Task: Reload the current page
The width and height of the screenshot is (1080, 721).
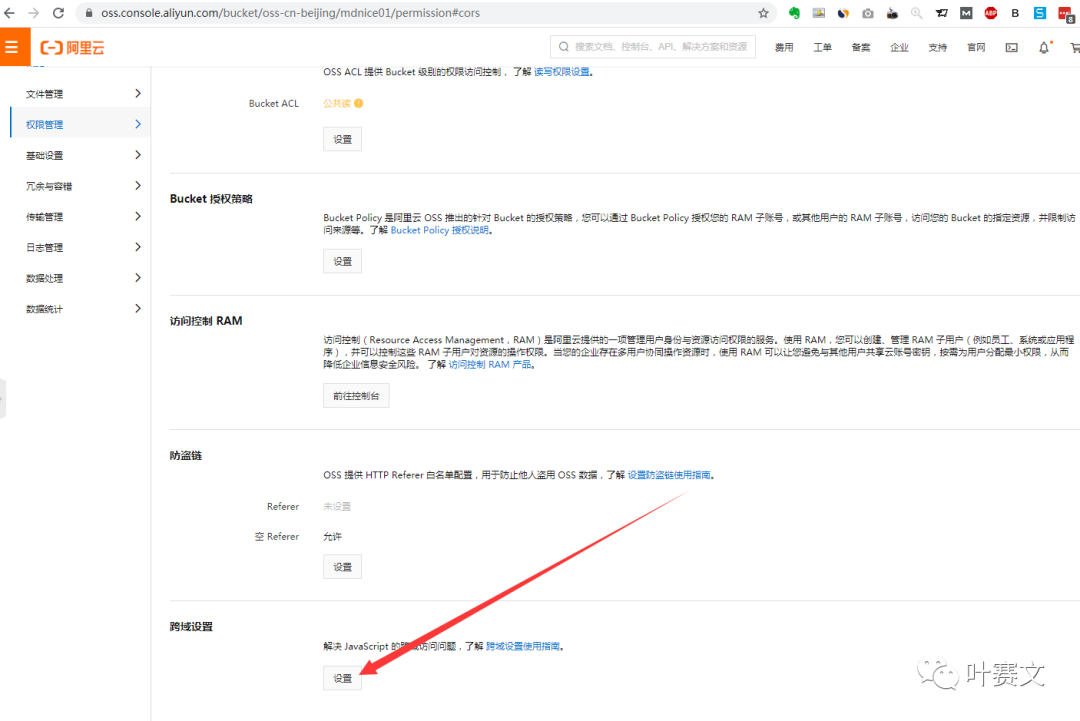Action: click(x=58, y=13)
